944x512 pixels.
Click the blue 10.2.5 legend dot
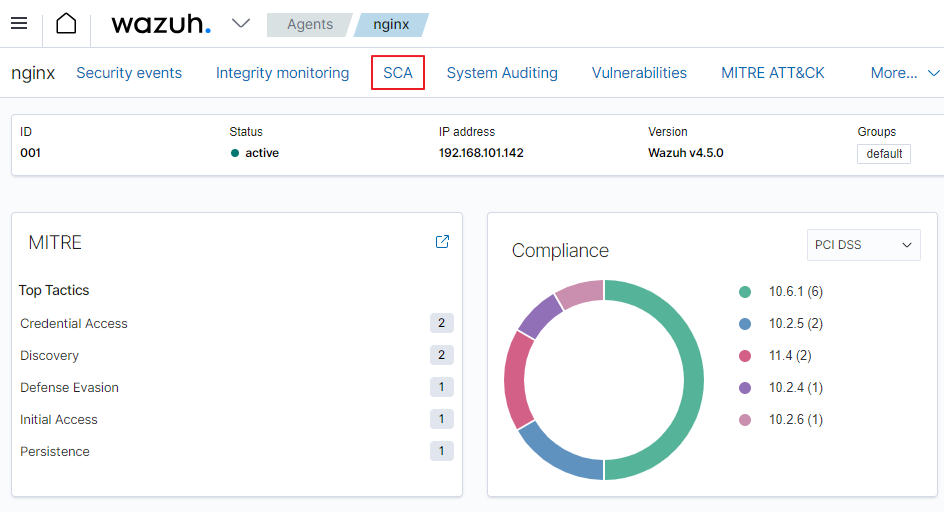745,324
